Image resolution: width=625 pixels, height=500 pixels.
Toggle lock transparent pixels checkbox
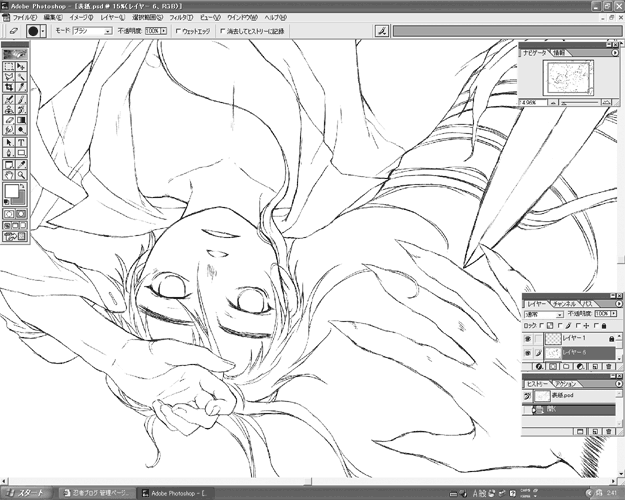point(542,326)
